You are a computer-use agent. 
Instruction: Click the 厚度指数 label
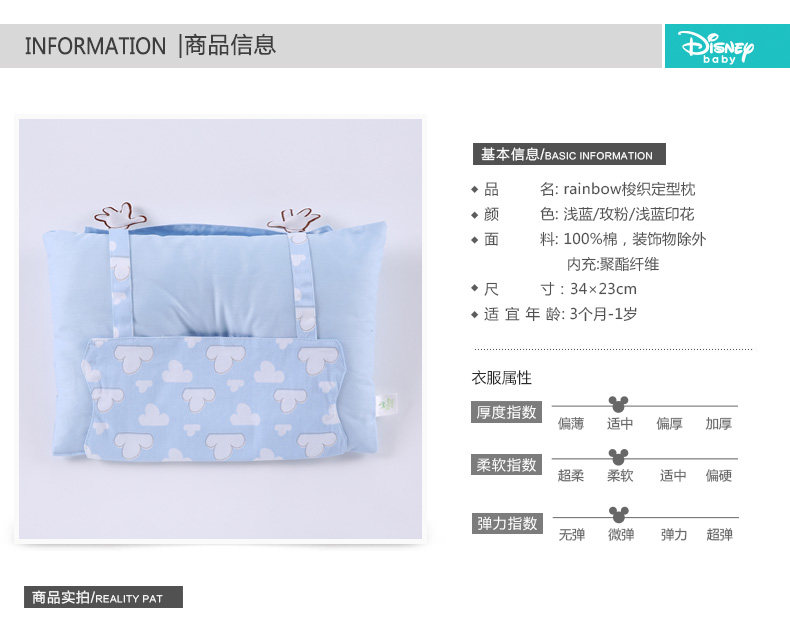pyautogui.click(x=506, y=412)
